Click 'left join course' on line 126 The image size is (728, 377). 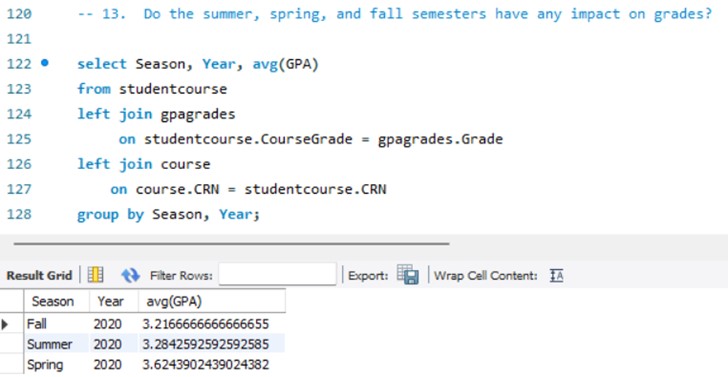pyautogui.click(x=144, y=164)
